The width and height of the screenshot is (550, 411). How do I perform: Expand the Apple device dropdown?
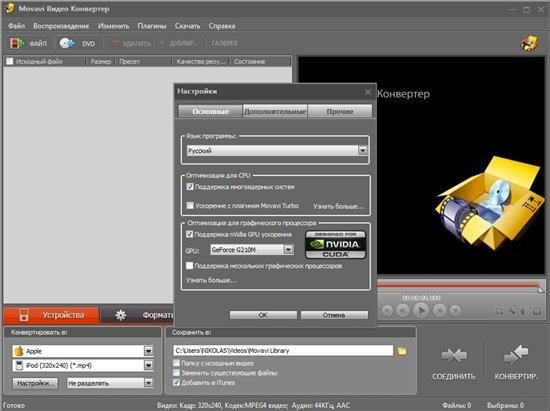click(x=148, y=351)
